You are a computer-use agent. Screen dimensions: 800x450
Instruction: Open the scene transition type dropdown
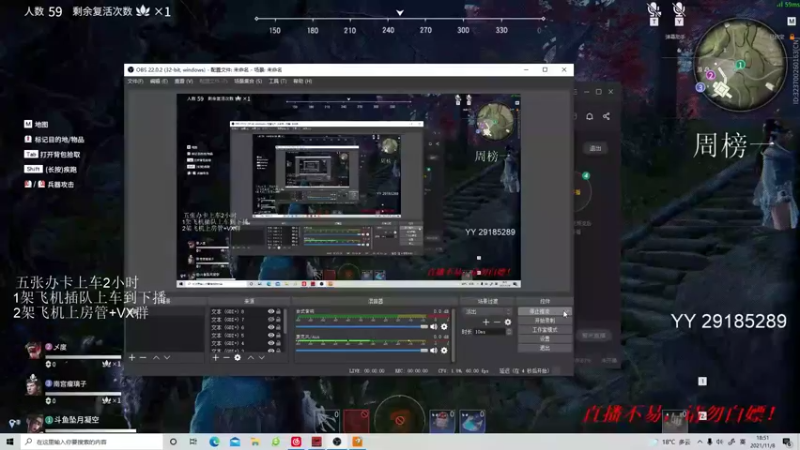(487, 311)
